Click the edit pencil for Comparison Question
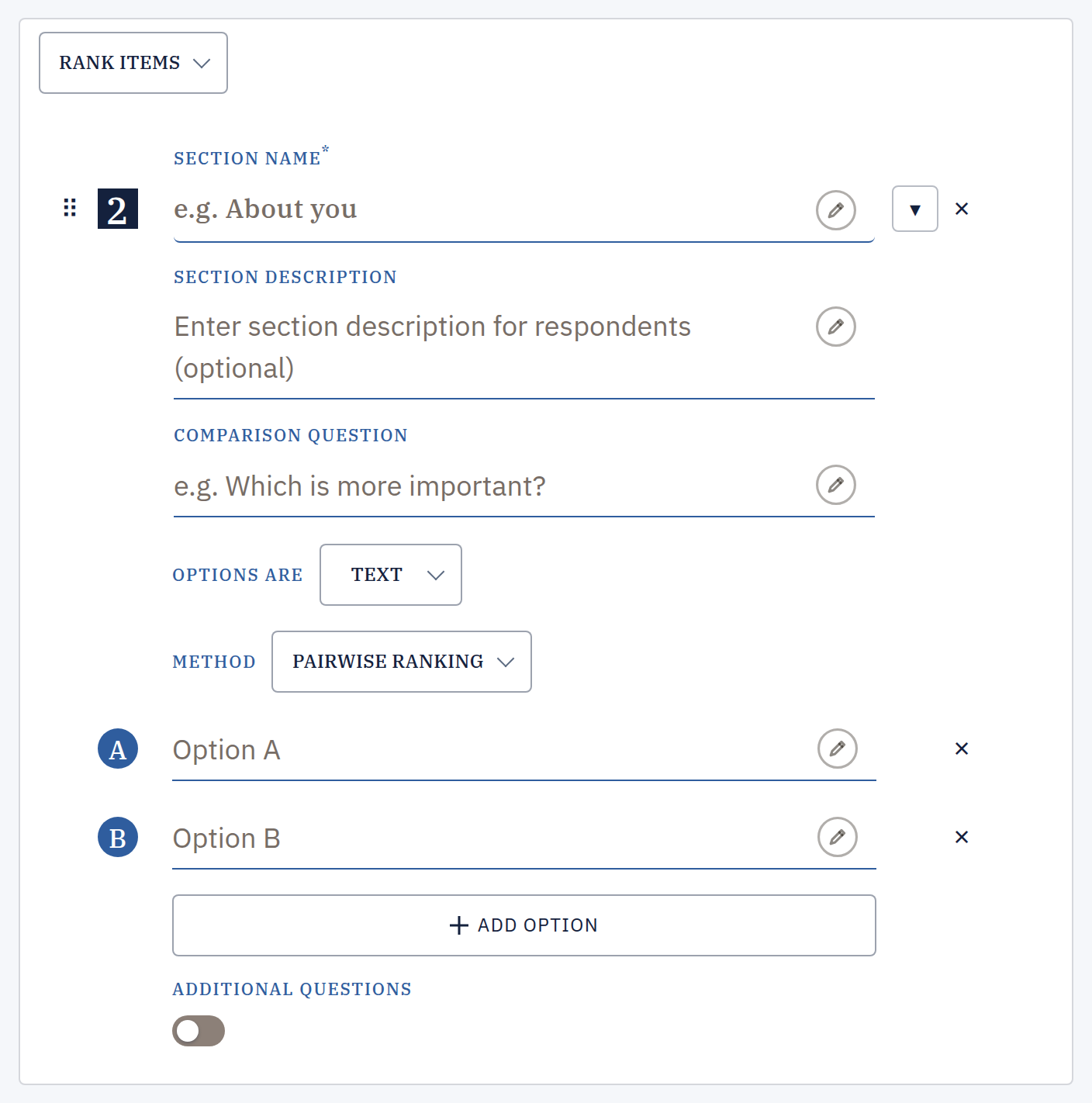This screenshot has height=1103, width=1092. [x=835, y=485]
